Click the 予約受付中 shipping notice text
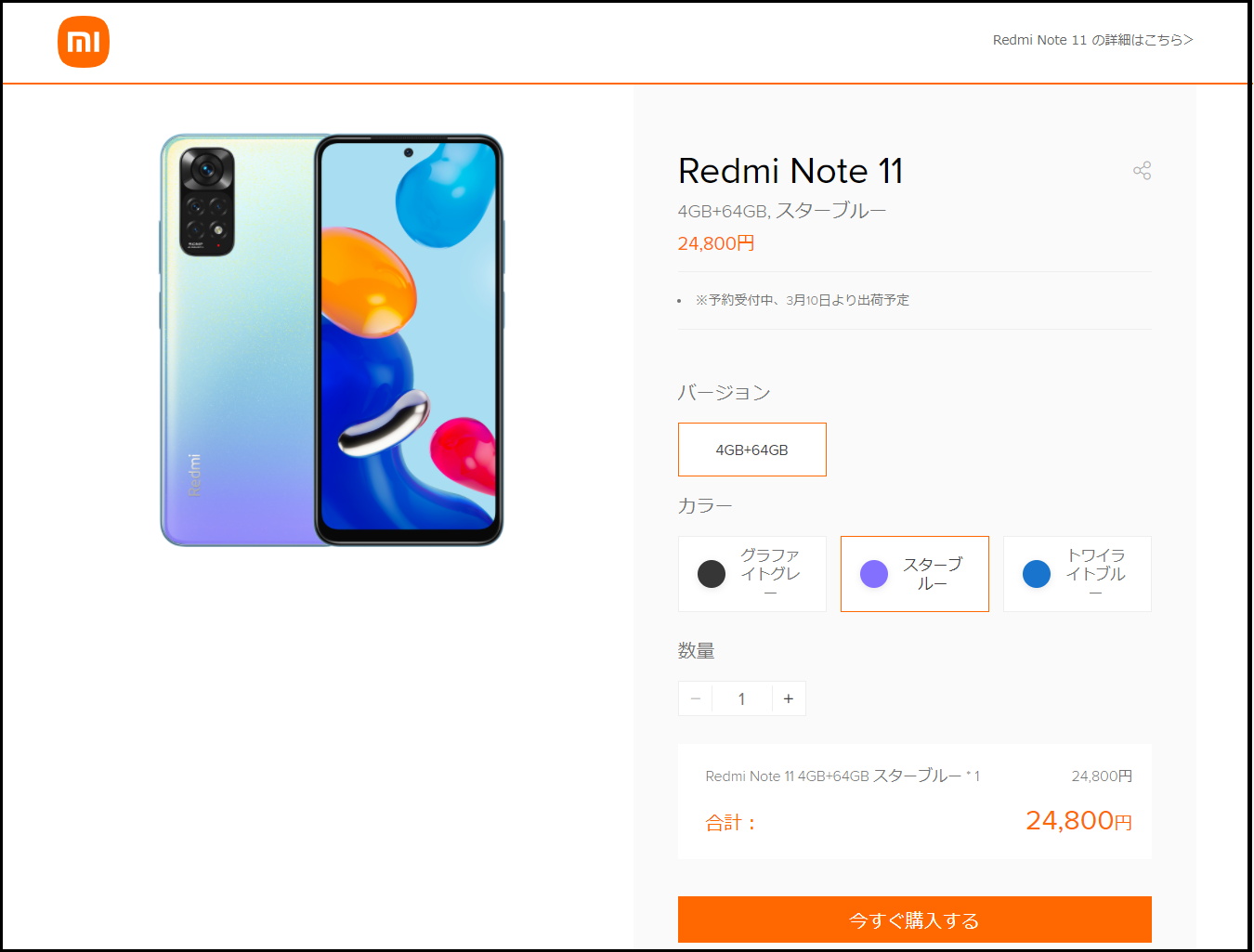Screen dimensions: 1254x952 coord(803,300)
